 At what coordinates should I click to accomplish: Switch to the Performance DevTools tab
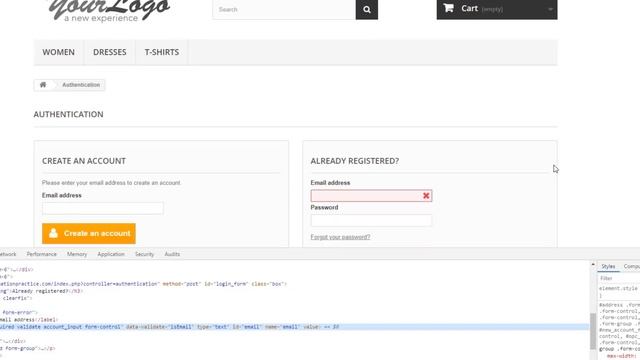click(42, 254)
